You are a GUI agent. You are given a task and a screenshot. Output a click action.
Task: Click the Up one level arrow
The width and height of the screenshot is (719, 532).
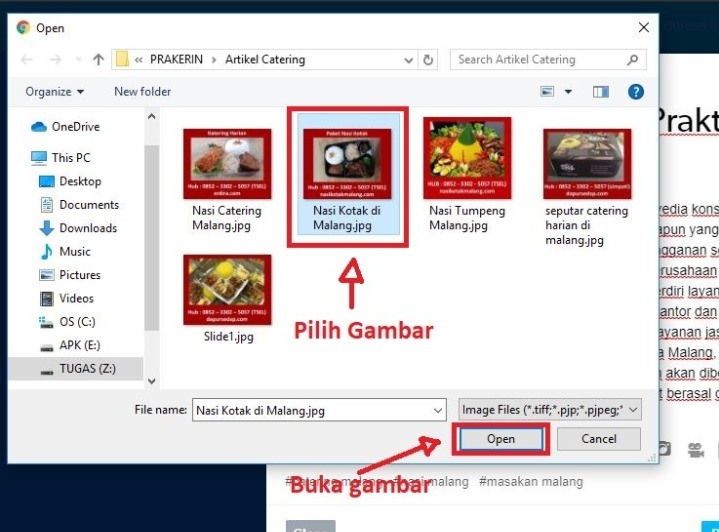[98, 60]
